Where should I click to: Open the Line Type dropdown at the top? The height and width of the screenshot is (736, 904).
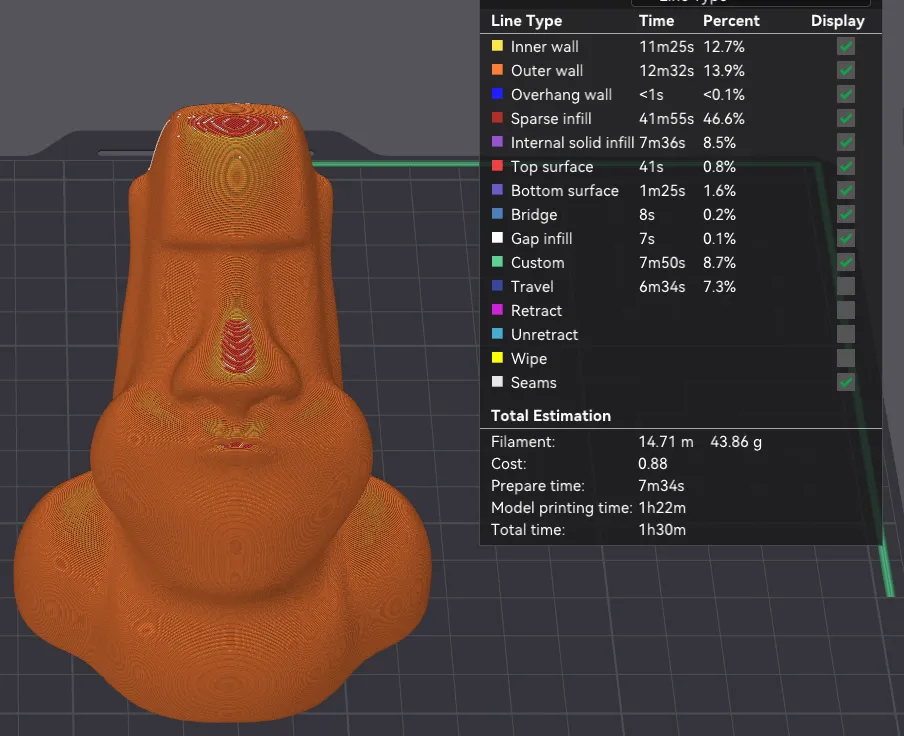tap(747, 4)
